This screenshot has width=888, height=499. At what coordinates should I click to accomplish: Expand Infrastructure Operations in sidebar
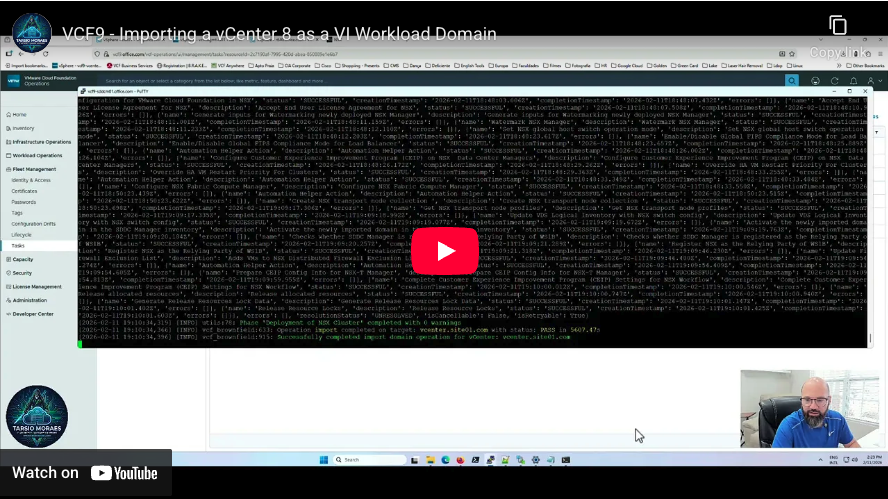[39, 142]
